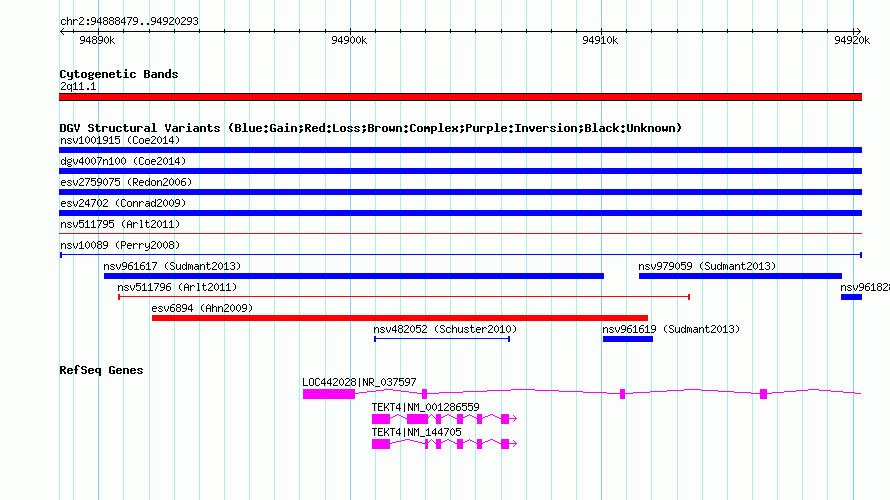Open the DGV Structural Variants track title
The image size is (890, 500).
tap(371, 128)
